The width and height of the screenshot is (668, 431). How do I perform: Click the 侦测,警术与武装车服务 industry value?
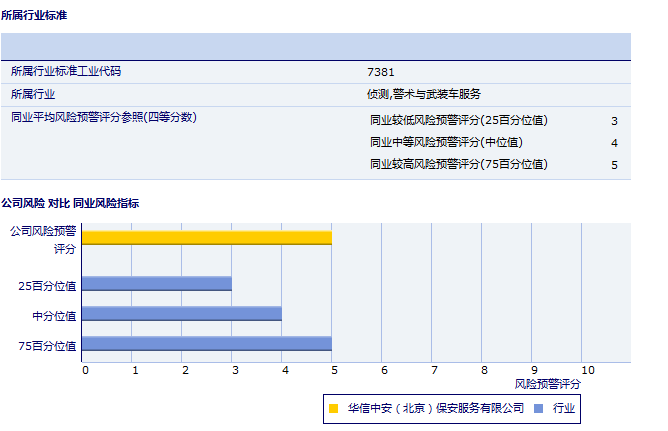[x=424, y=94]
